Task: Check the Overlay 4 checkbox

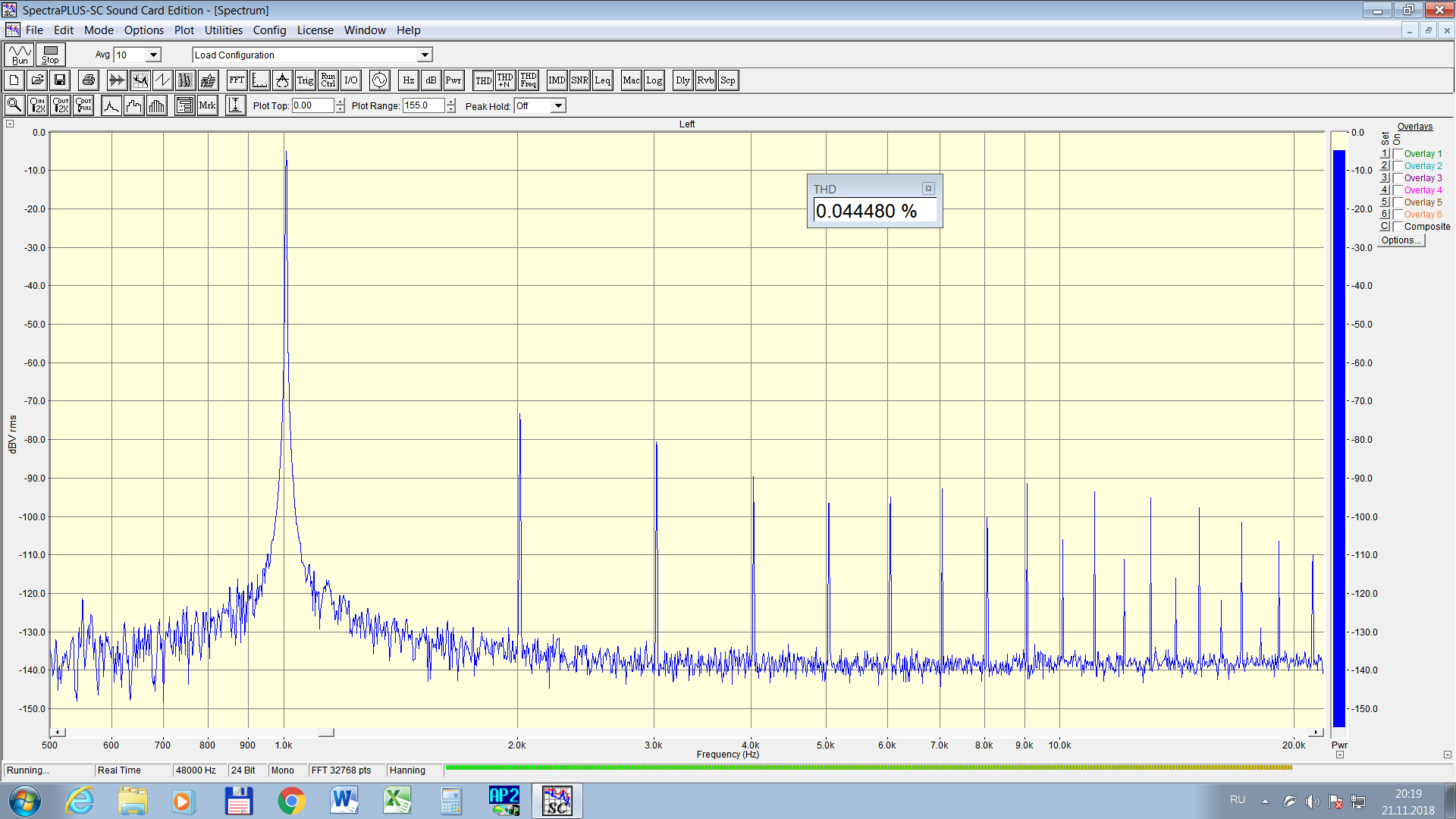Action: tap(1398, 190)
